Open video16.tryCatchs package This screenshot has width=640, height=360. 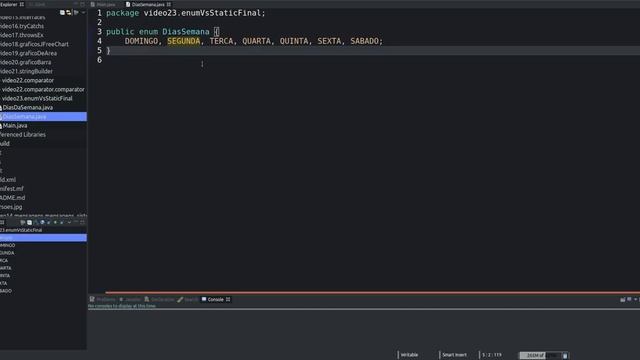click(22, 26)
